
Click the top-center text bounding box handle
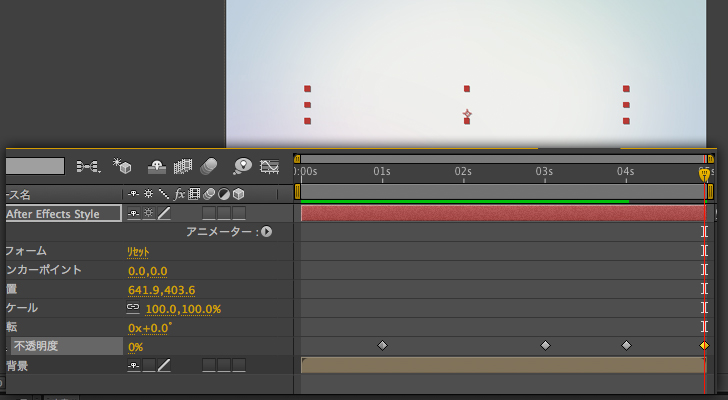(467, 89)
